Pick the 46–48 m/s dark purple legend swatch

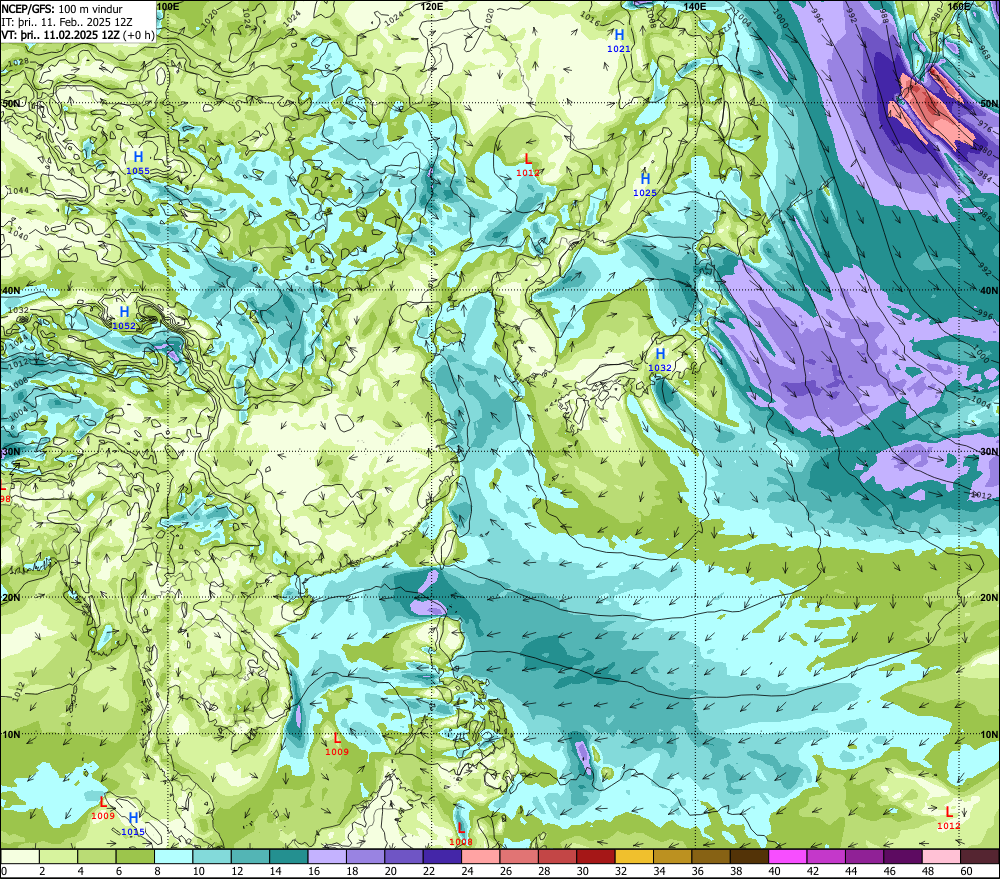tap(902, 856)
